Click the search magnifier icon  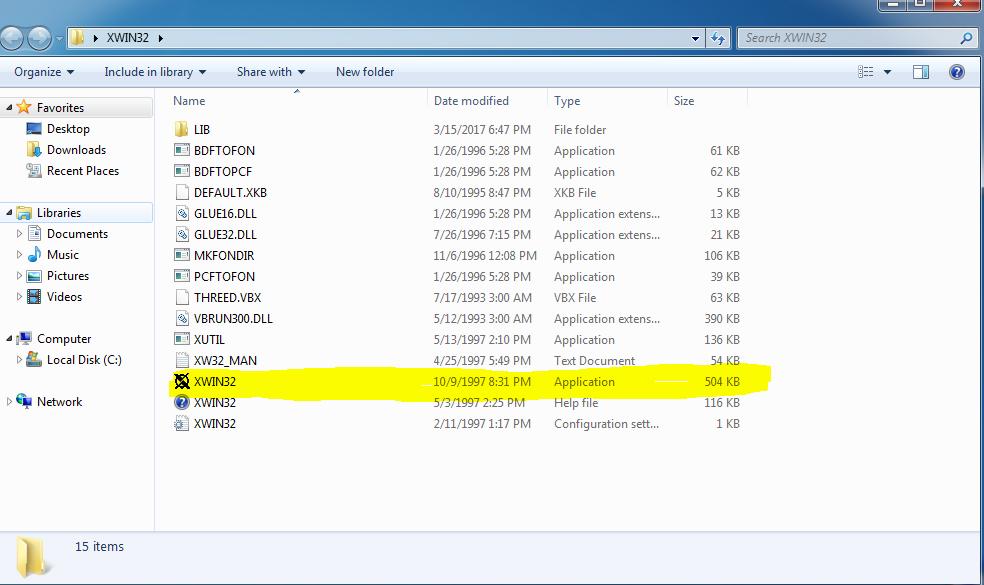966,38
